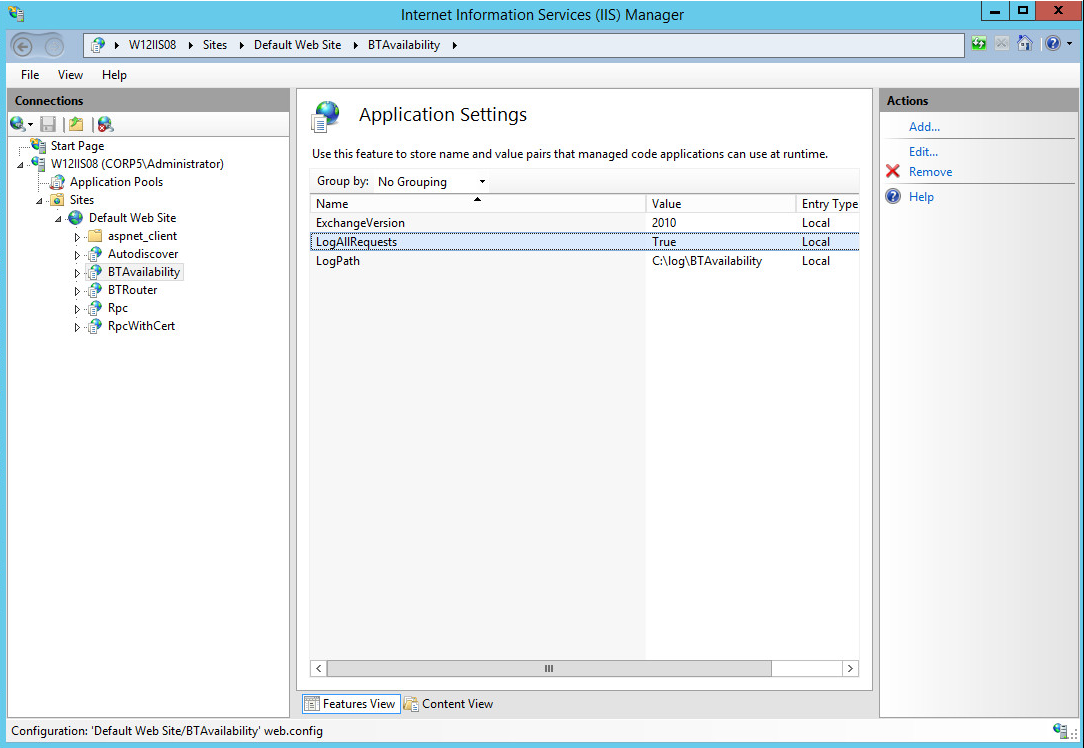Click the Up folder icon in Connections toolbar
The image size is (1084, 748).
point(75,124)
